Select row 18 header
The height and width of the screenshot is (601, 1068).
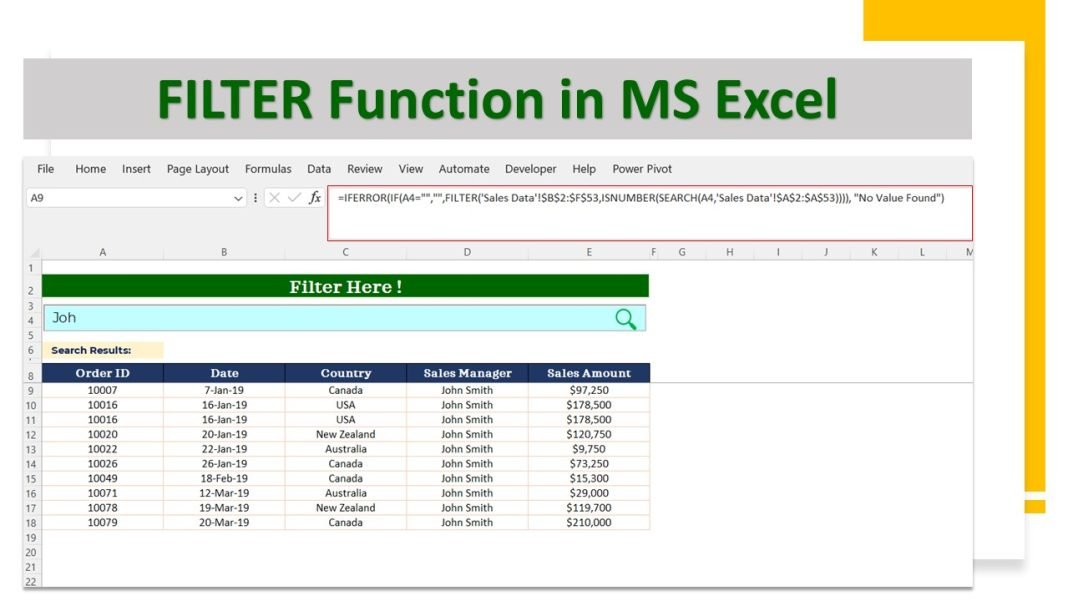point(31,523)
